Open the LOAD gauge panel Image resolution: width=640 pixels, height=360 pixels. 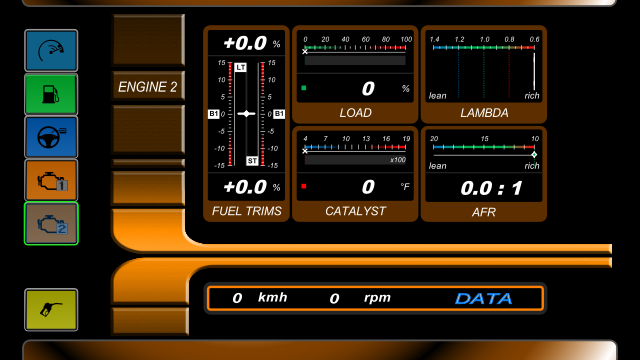pos(355,74)
